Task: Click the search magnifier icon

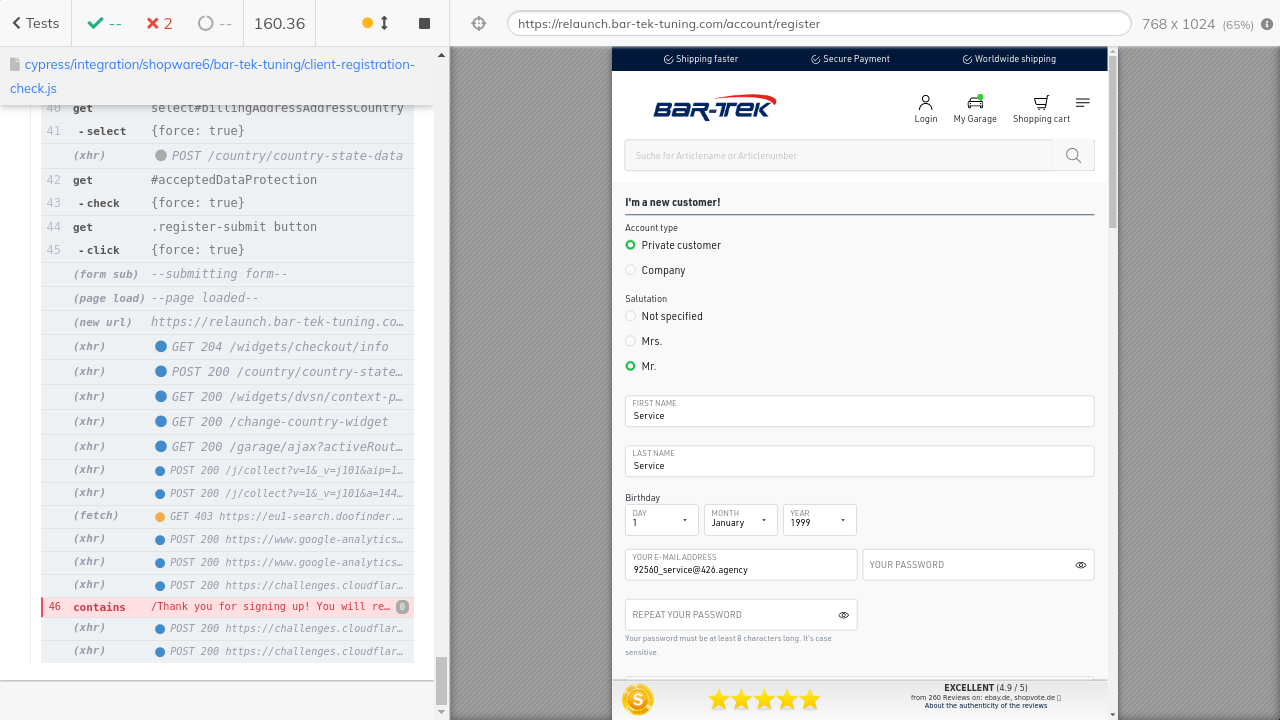Action: click(1073, 155)
